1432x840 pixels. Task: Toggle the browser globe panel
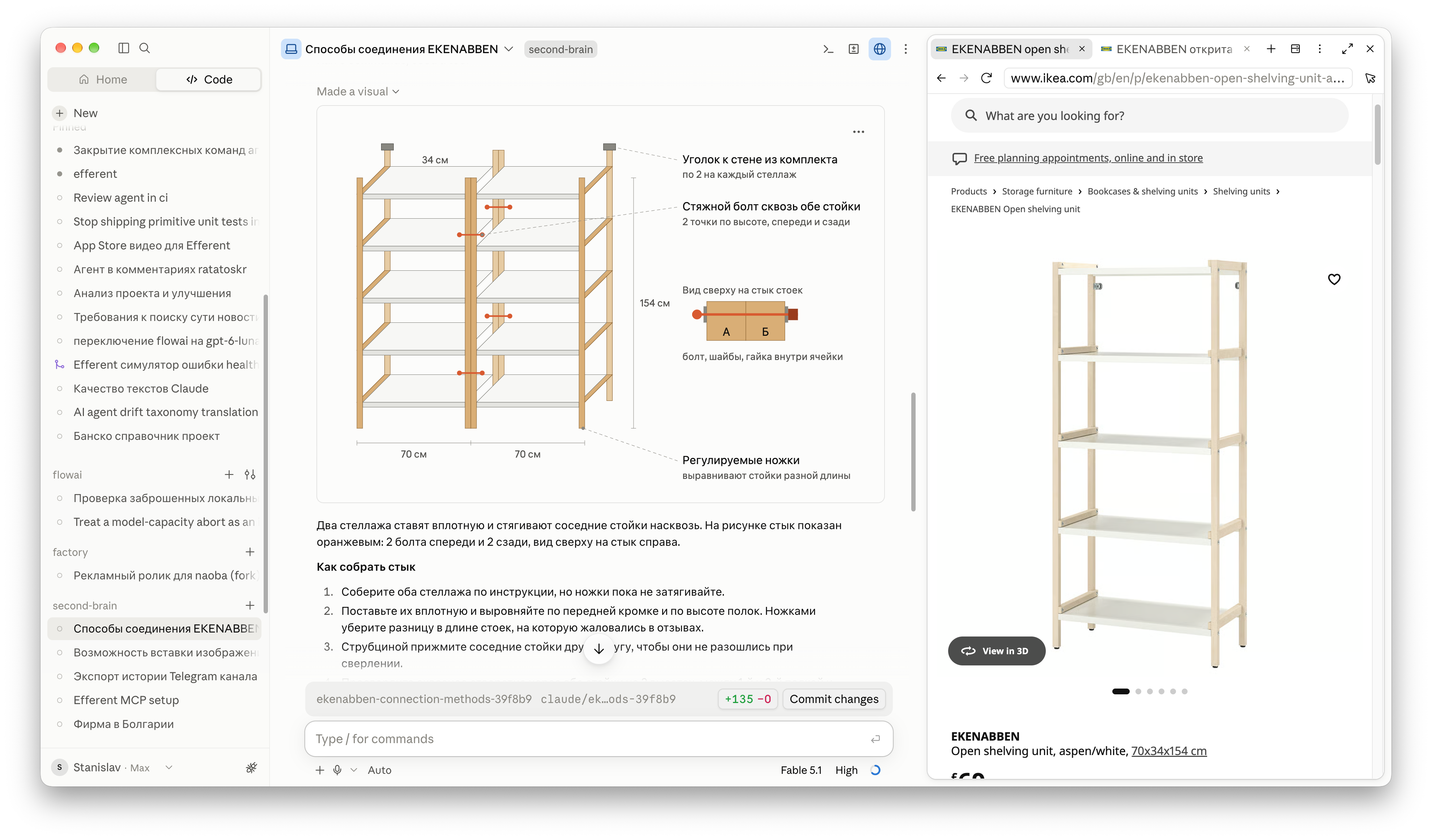coord(879,50)
